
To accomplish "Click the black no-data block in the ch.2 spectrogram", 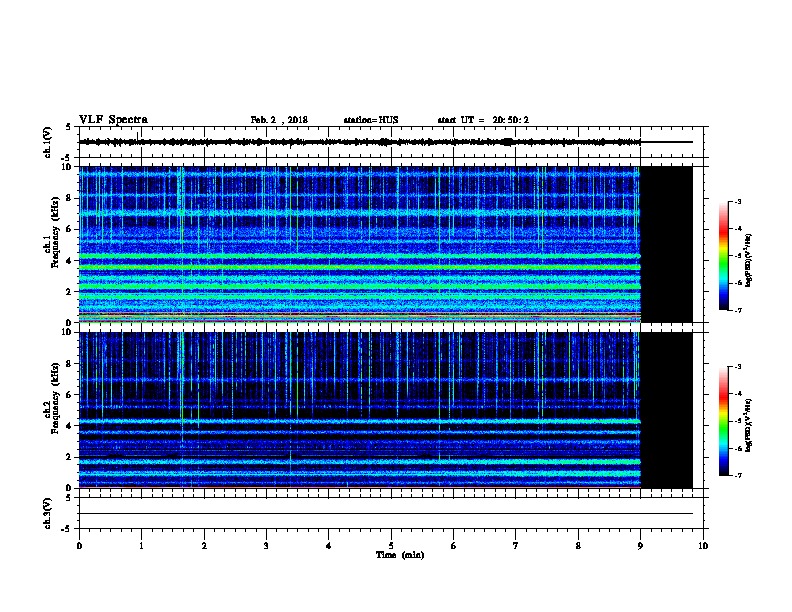I will click(x=666, y=410).
